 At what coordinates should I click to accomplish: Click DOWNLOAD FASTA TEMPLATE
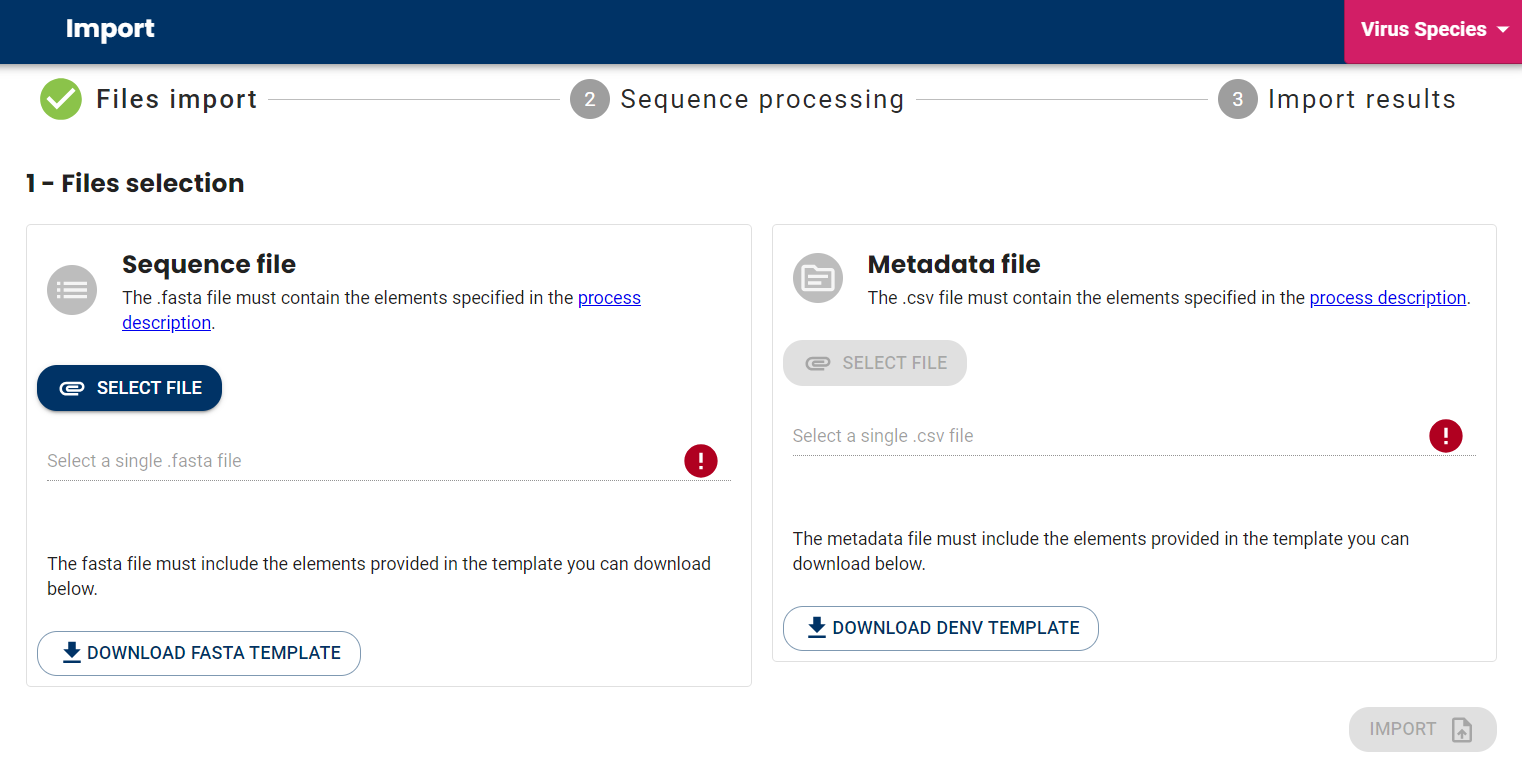198,652
